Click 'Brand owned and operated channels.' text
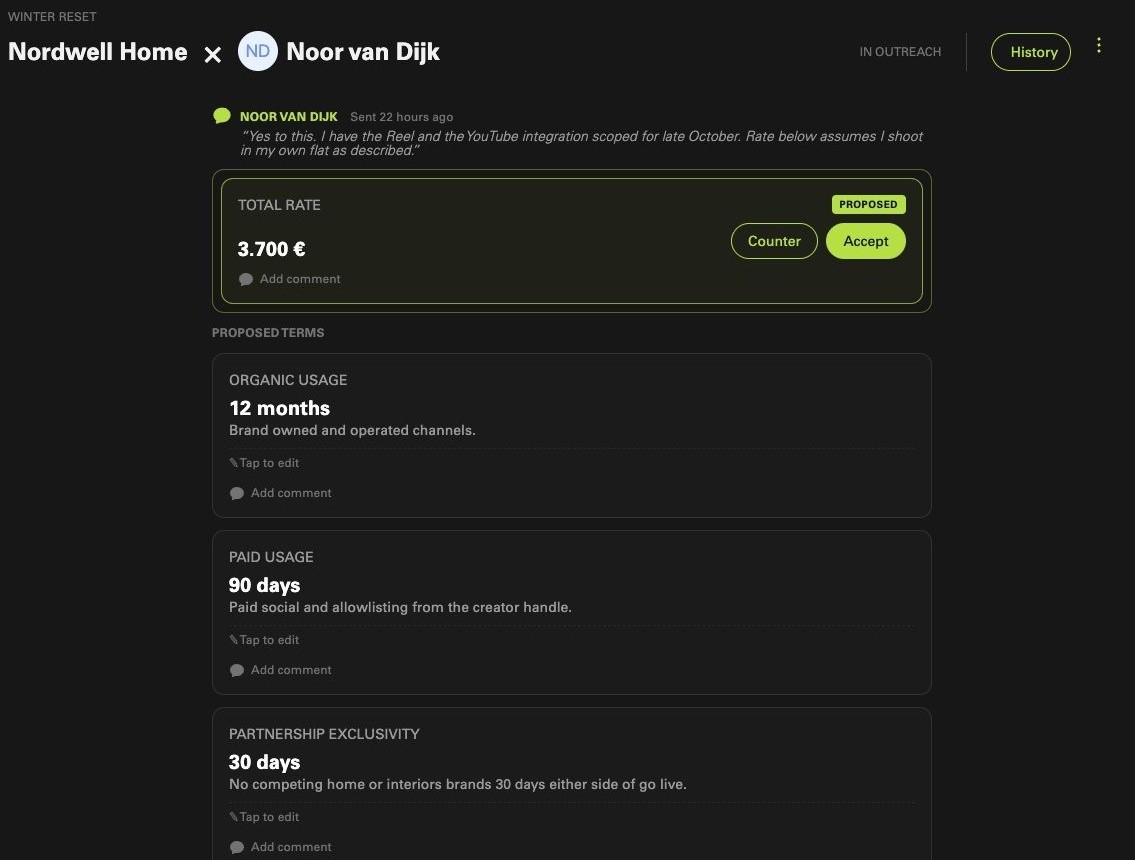Image resolution: width=1135 pixels, height=860 pixels. [x=353, y=430]
